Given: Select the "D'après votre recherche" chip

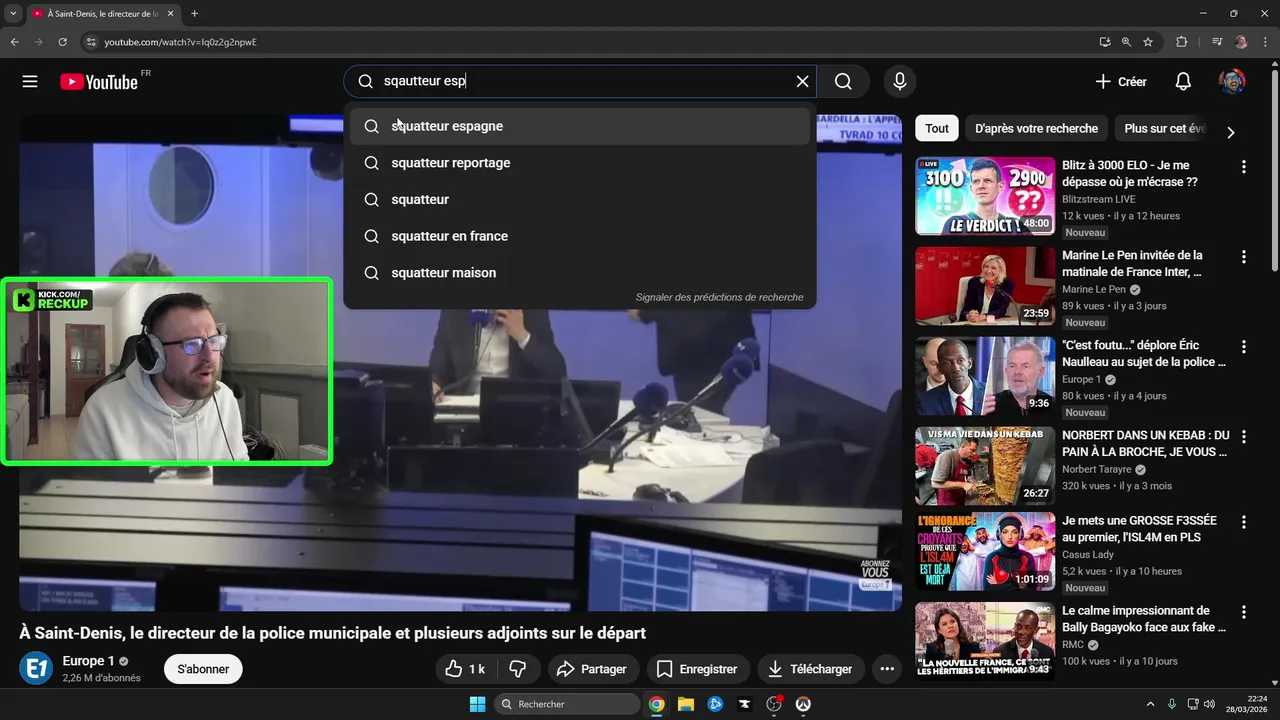Looking at the screenshot, I should pos(1036,128).
